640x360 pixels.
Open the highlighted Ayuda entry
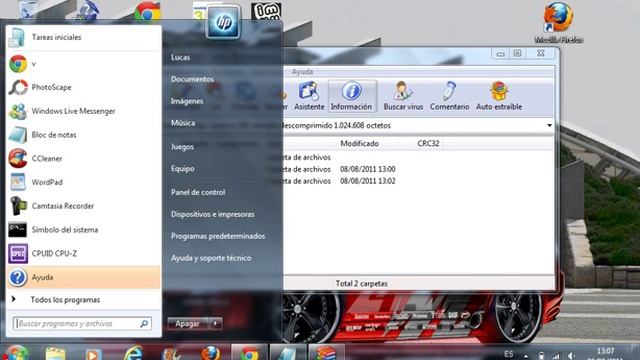click(x=84, y=277)
